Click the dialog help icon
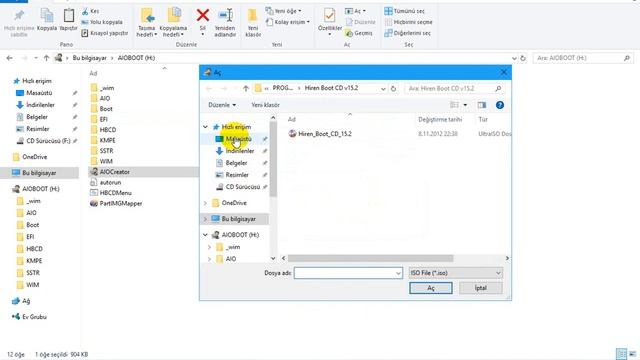 coord(500,105)
